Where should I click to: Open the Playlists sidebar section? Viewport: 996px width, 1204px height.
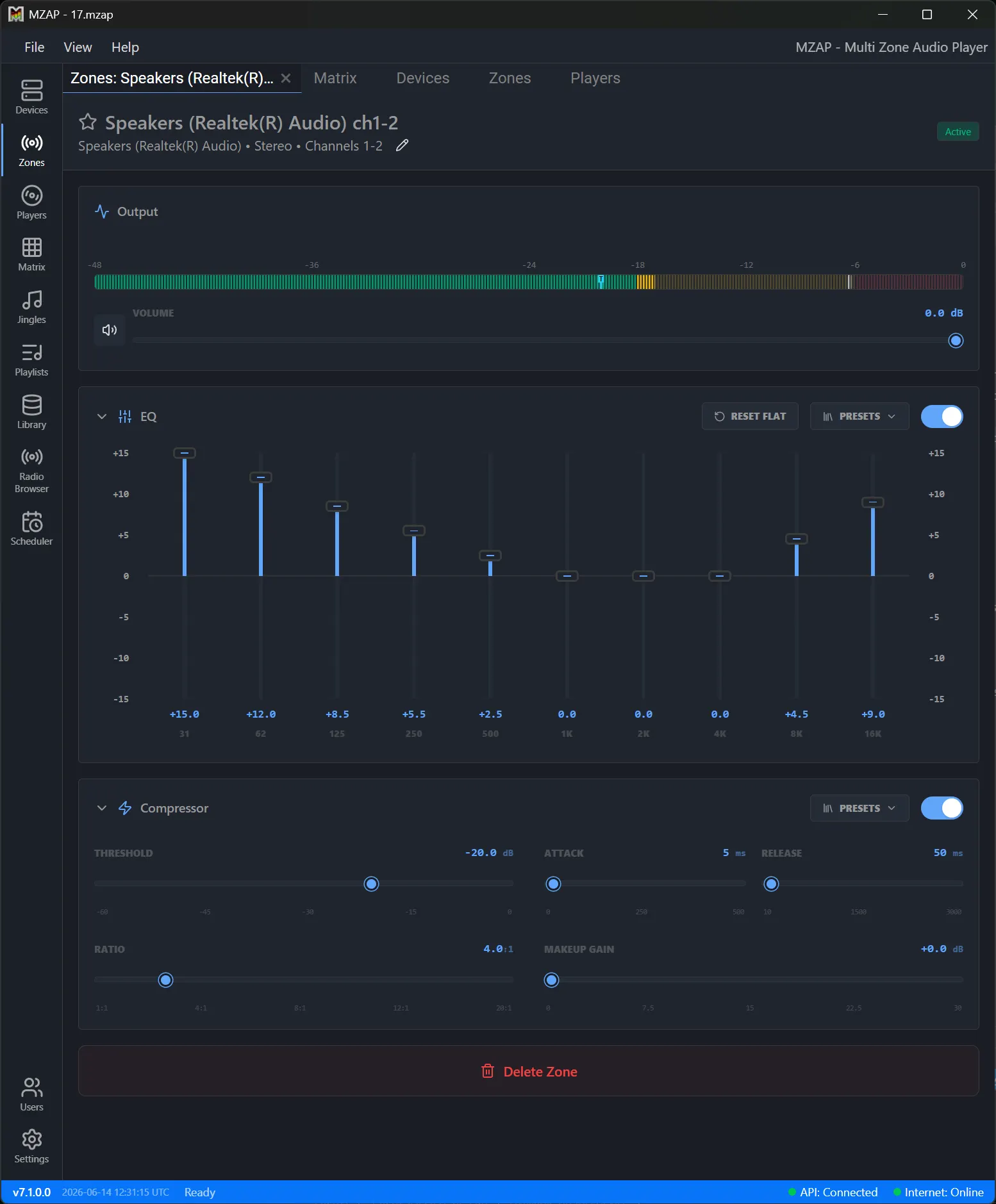pyautogui.click(x=31, y=360)
